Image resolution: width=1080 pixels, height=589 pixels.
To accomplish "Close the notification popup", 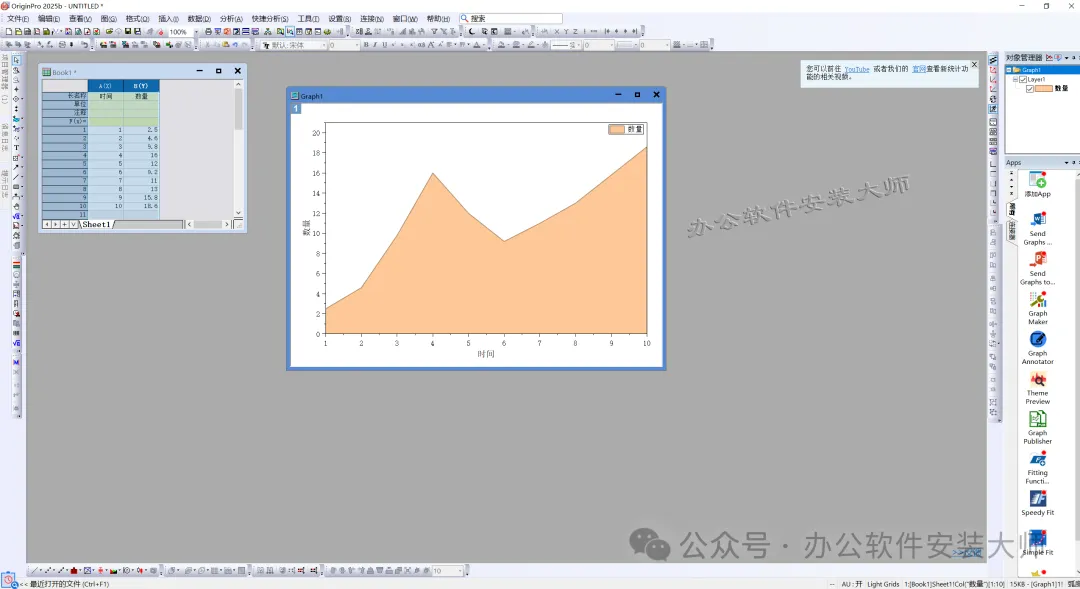I will pyautogui.click(x=974, y=64).
